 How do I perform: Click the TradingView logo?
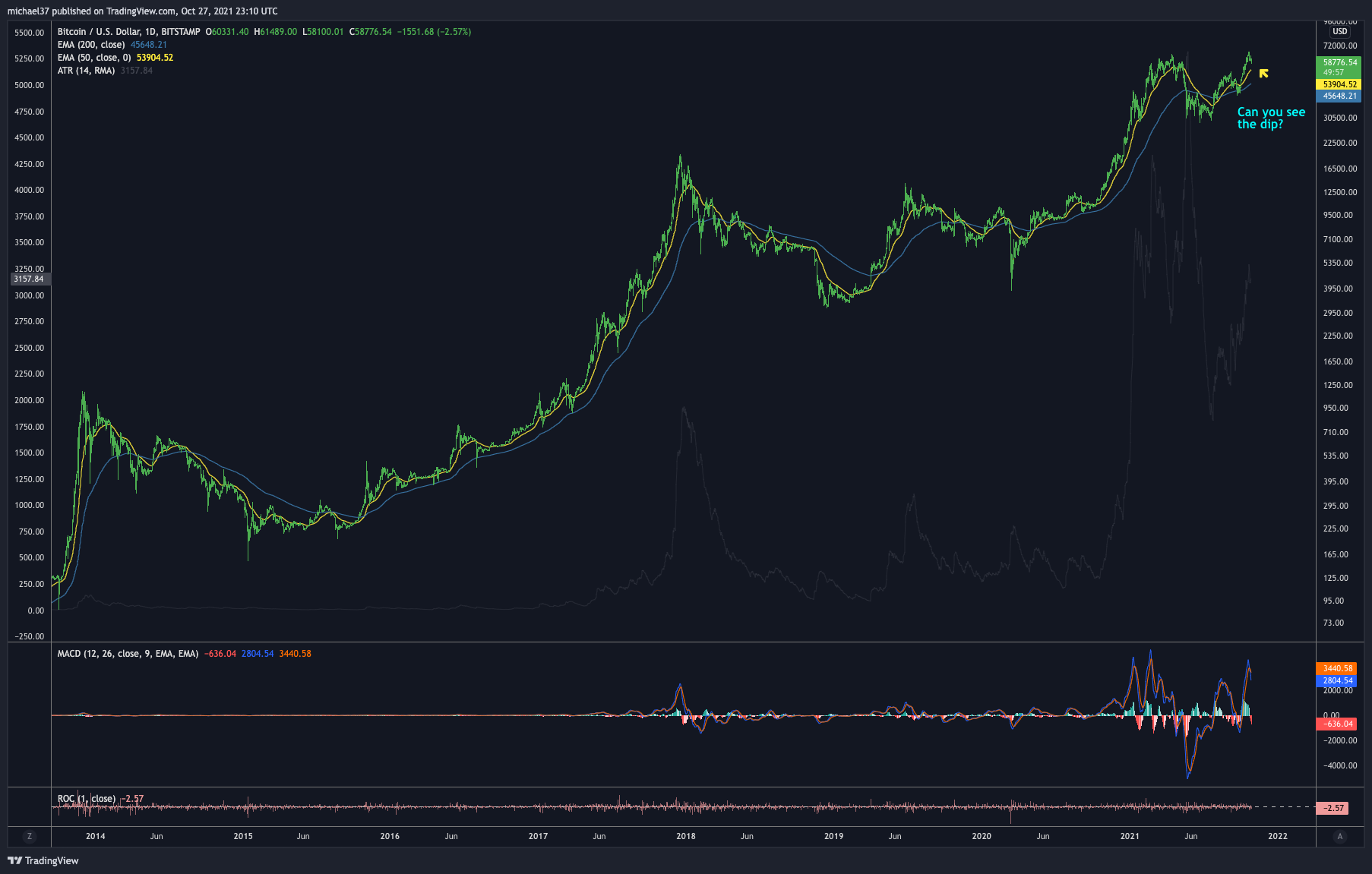point(43,860)
